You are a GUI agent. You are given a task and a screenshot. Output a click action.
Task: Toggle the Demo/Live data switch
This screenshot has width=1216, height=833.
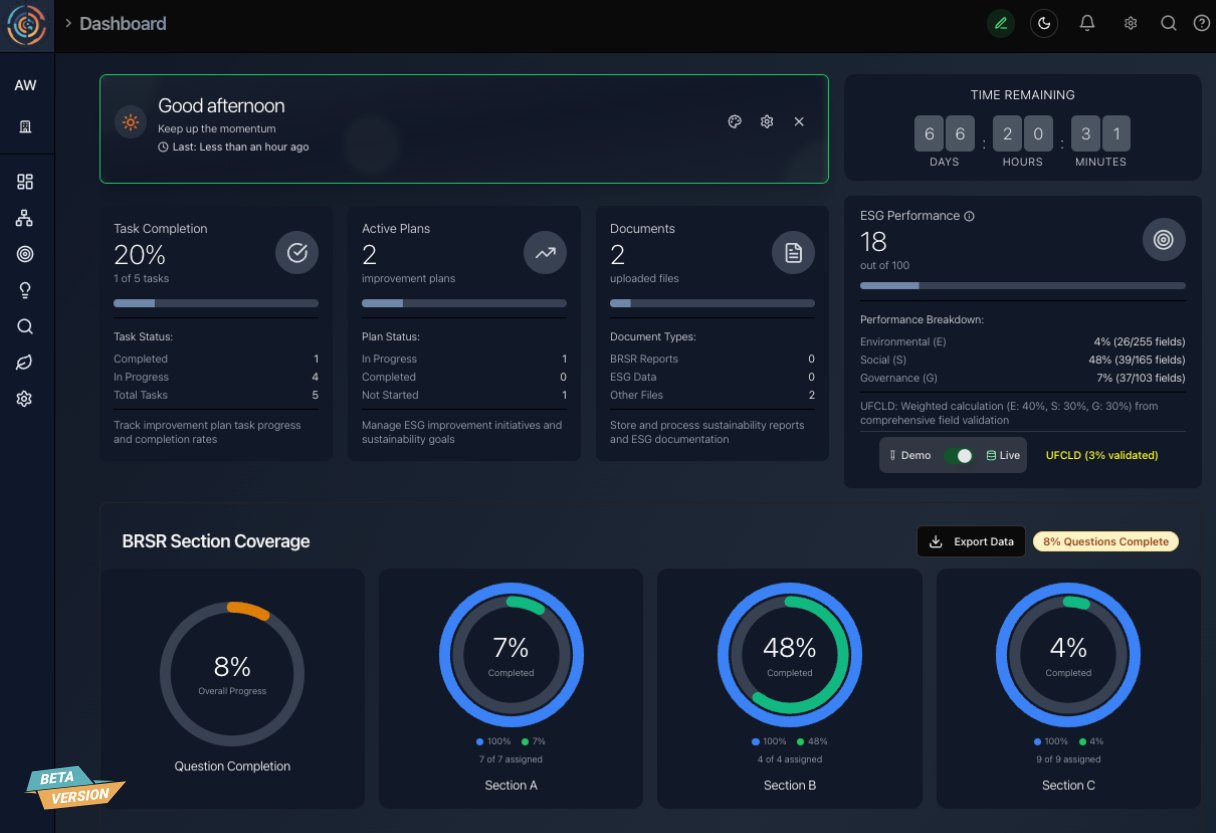click(x=959, y=455)
